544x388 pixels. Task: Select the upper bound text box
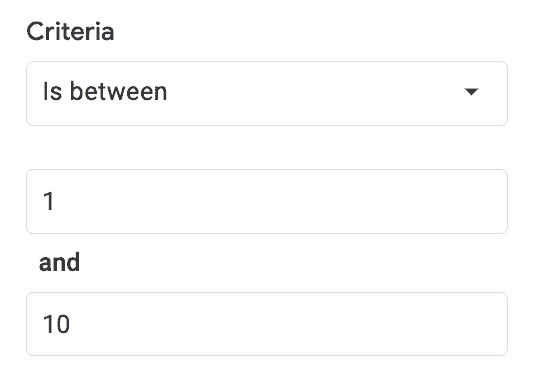(267, 324)
